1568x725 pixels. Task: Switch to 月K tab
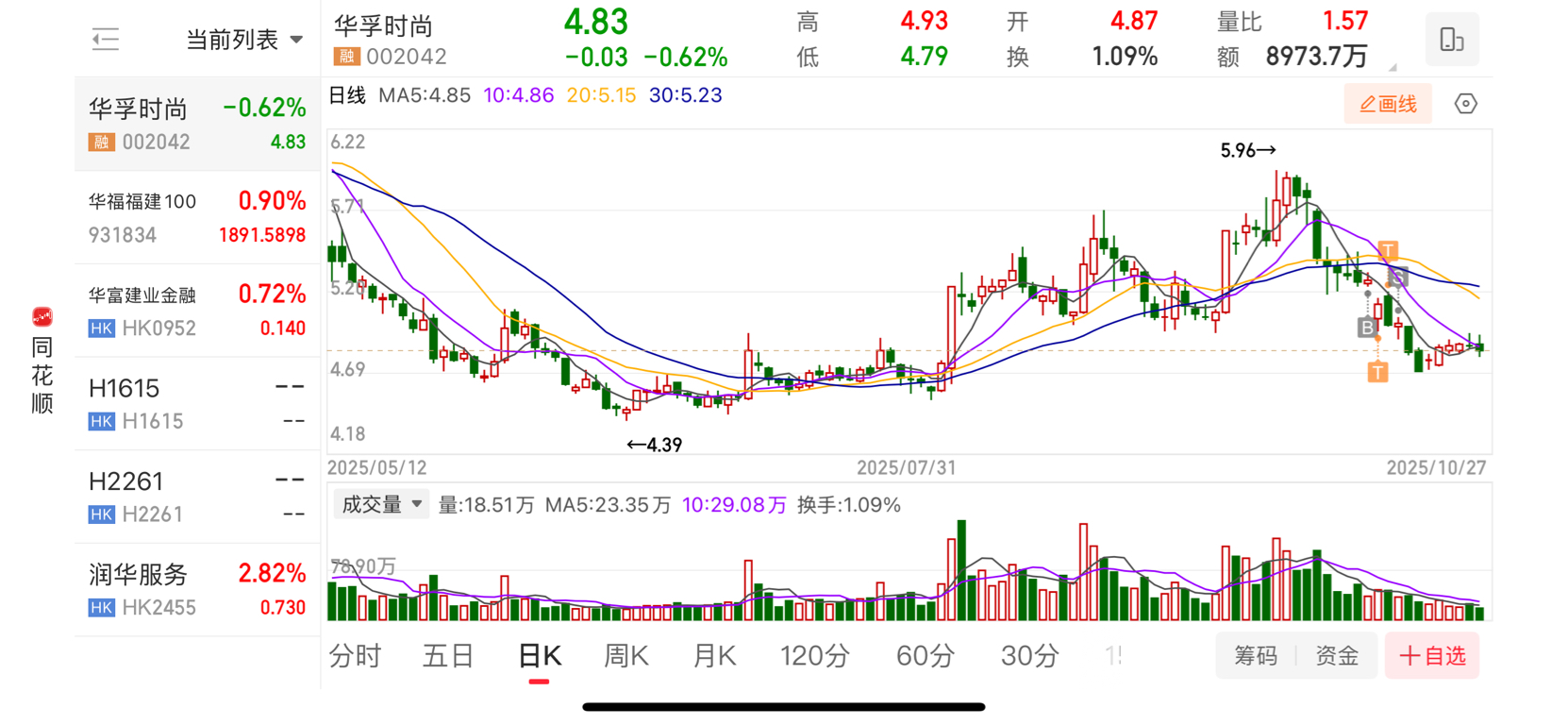(x=714, y=656)
